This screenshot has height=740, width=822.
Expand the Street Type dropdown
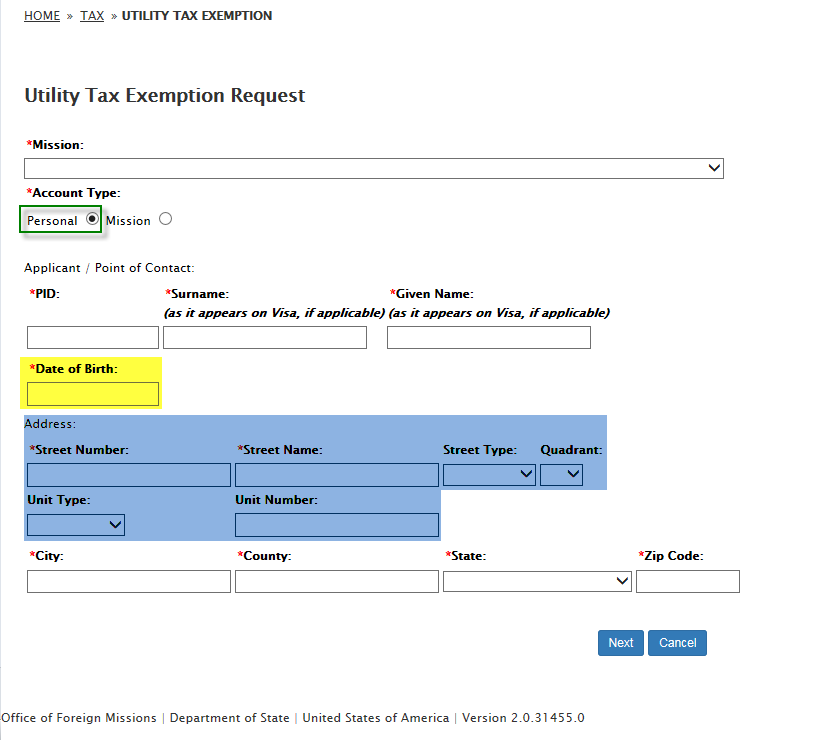coord(489,475)
